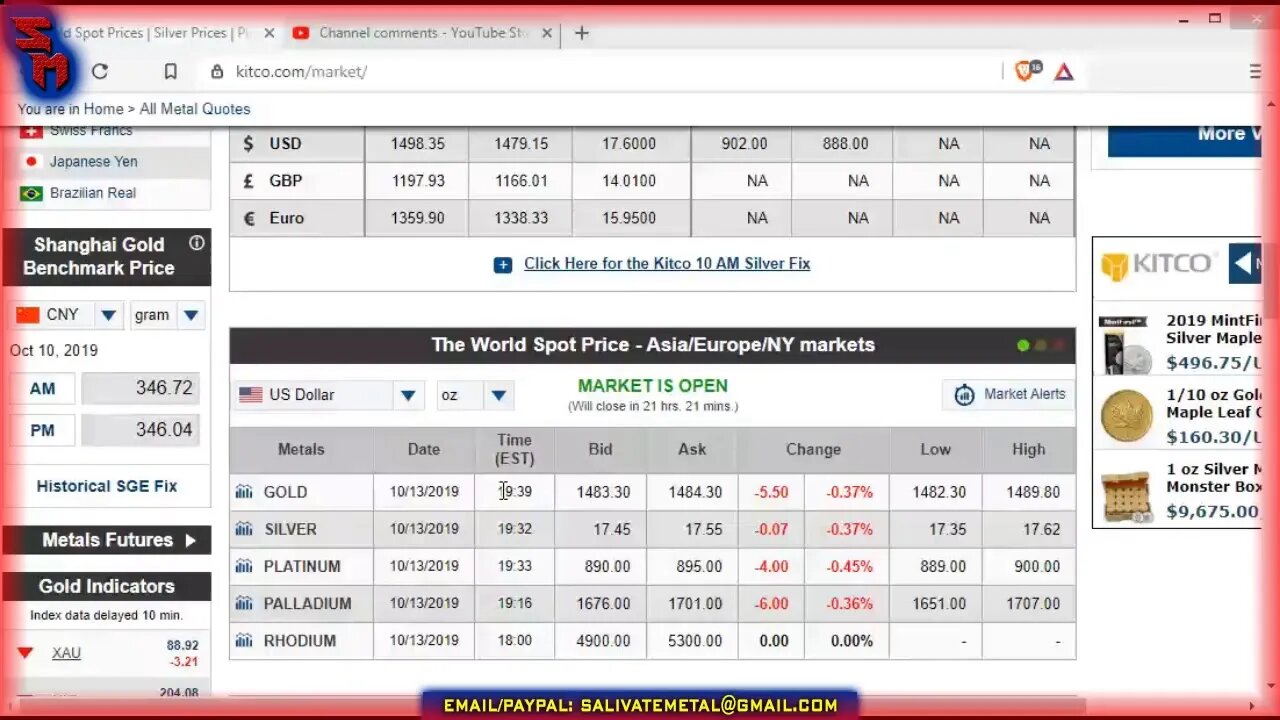Click the All Metal Quotes breadcrumb text
Screen dimensions: 1280x720
click(x=195, y=109)
